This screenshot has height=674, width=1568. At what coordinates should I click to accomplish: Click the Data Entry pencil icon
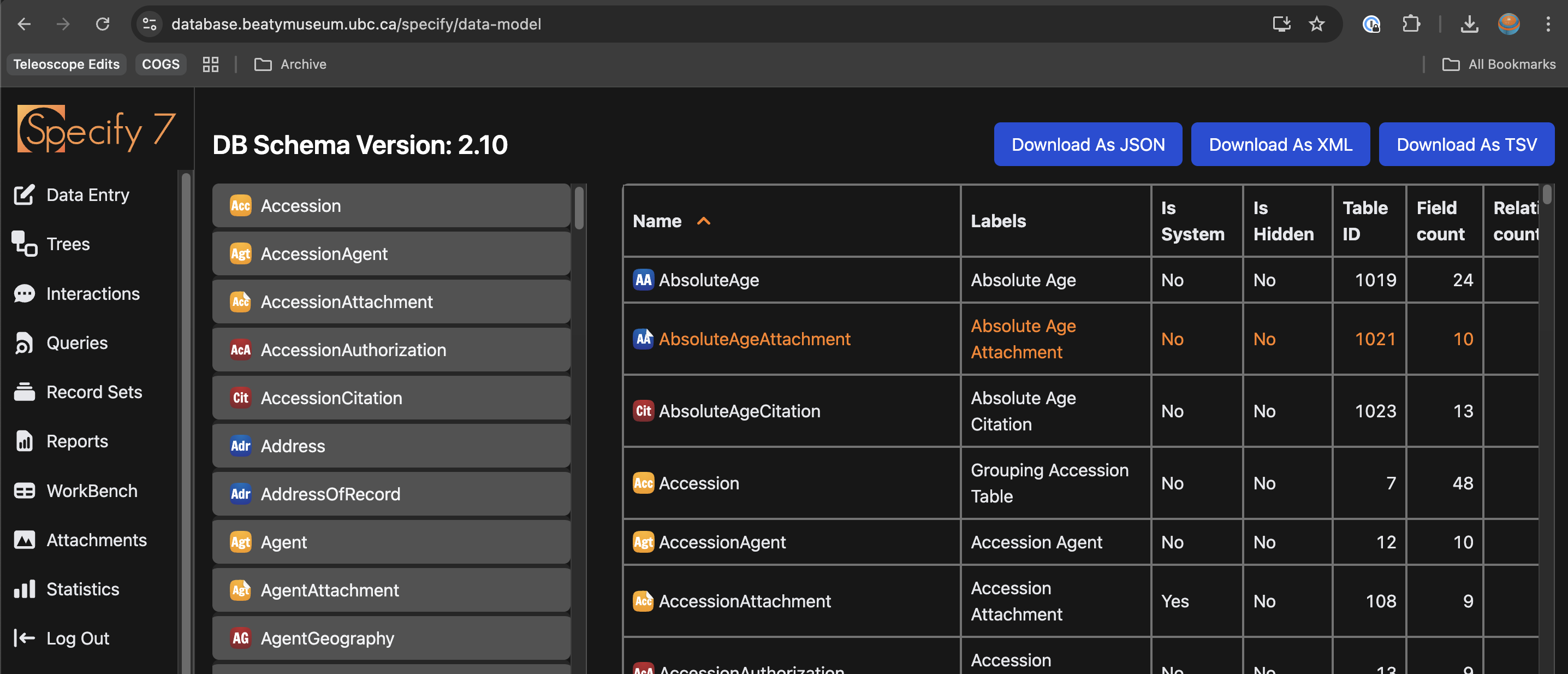point(25,195)
